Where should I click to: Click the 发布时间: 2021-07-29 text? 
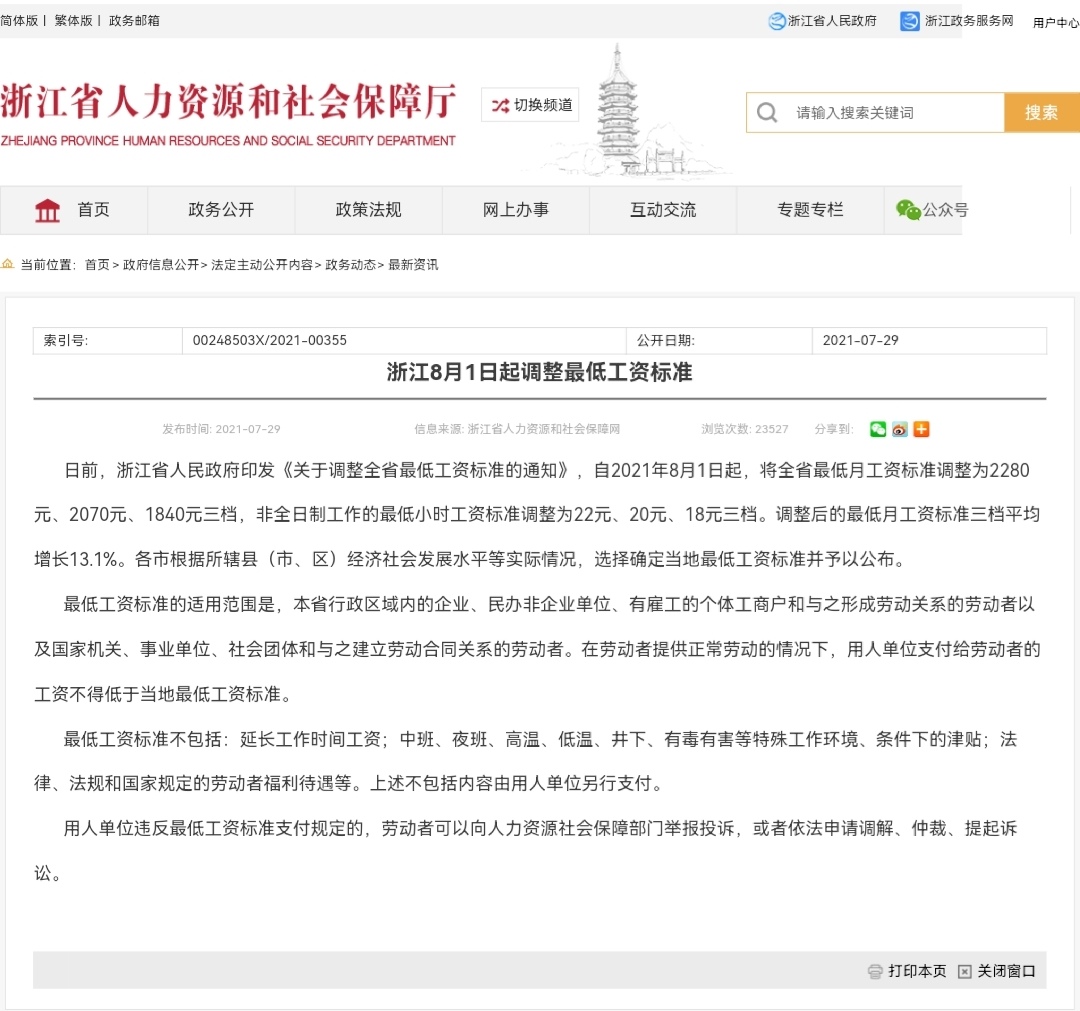click(221, 429)
